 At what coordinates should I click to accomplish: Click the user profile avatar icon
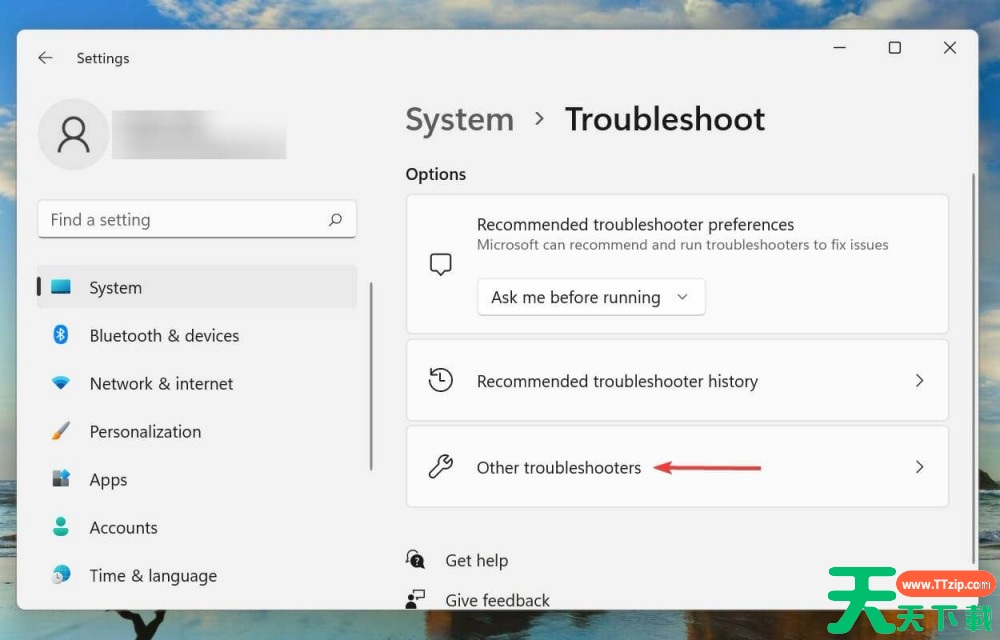point(73,134)
